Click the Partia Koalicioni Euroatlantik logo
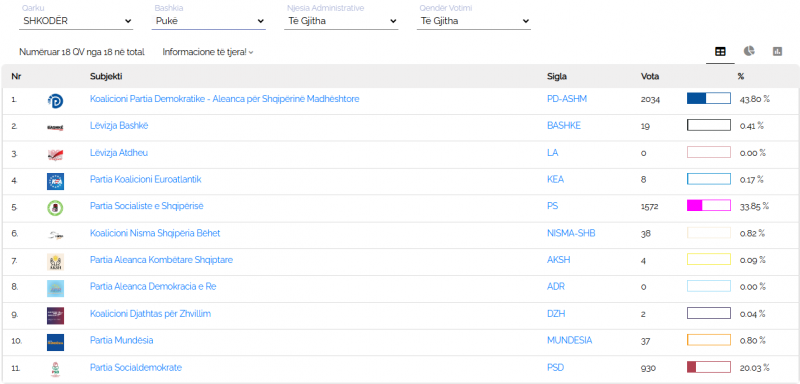Screen dimensions: 800x384 click(55, 182)
